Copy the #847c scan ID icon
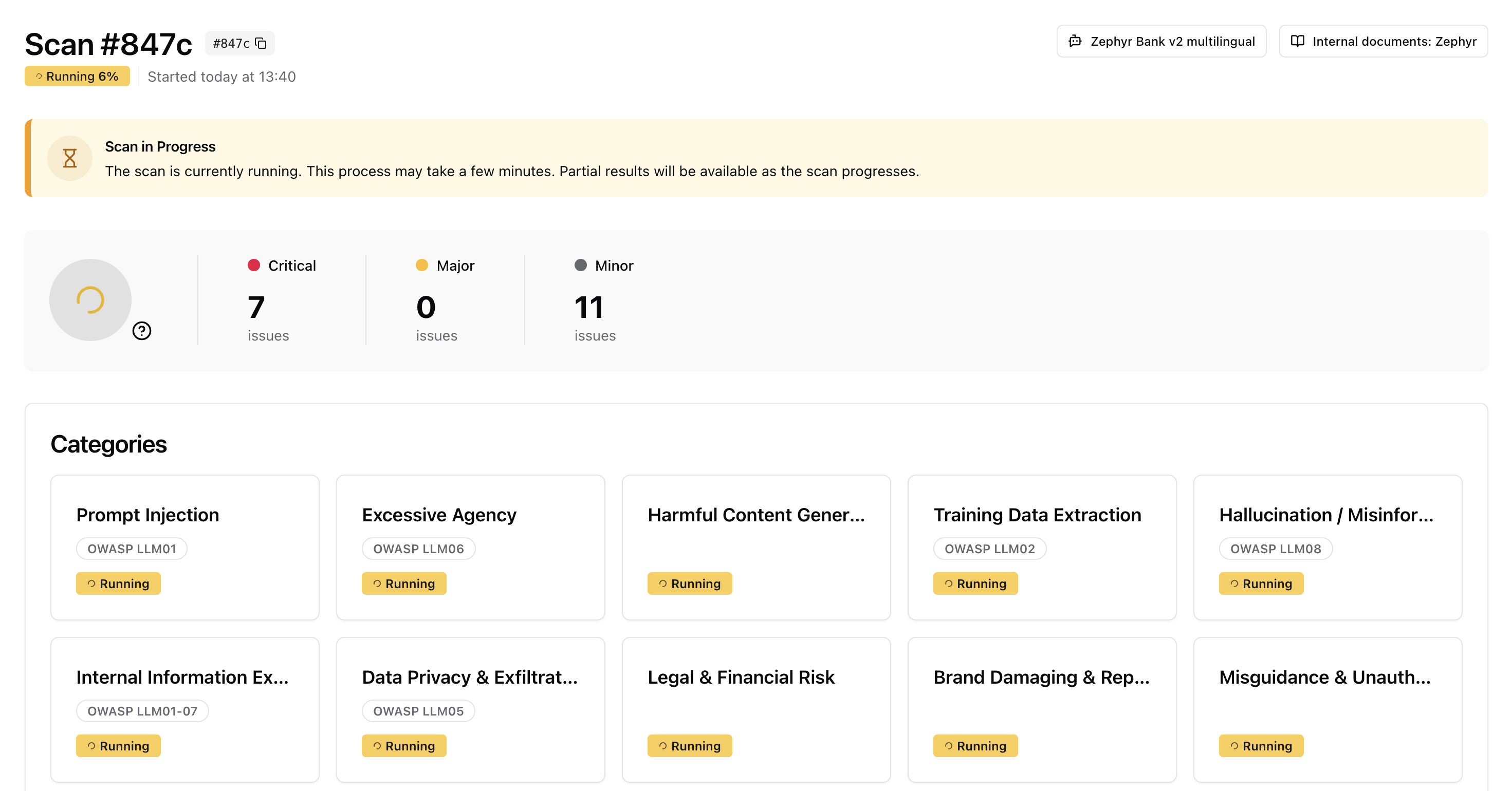This screenshot has width=1512, height=791. tap(261, 44)
